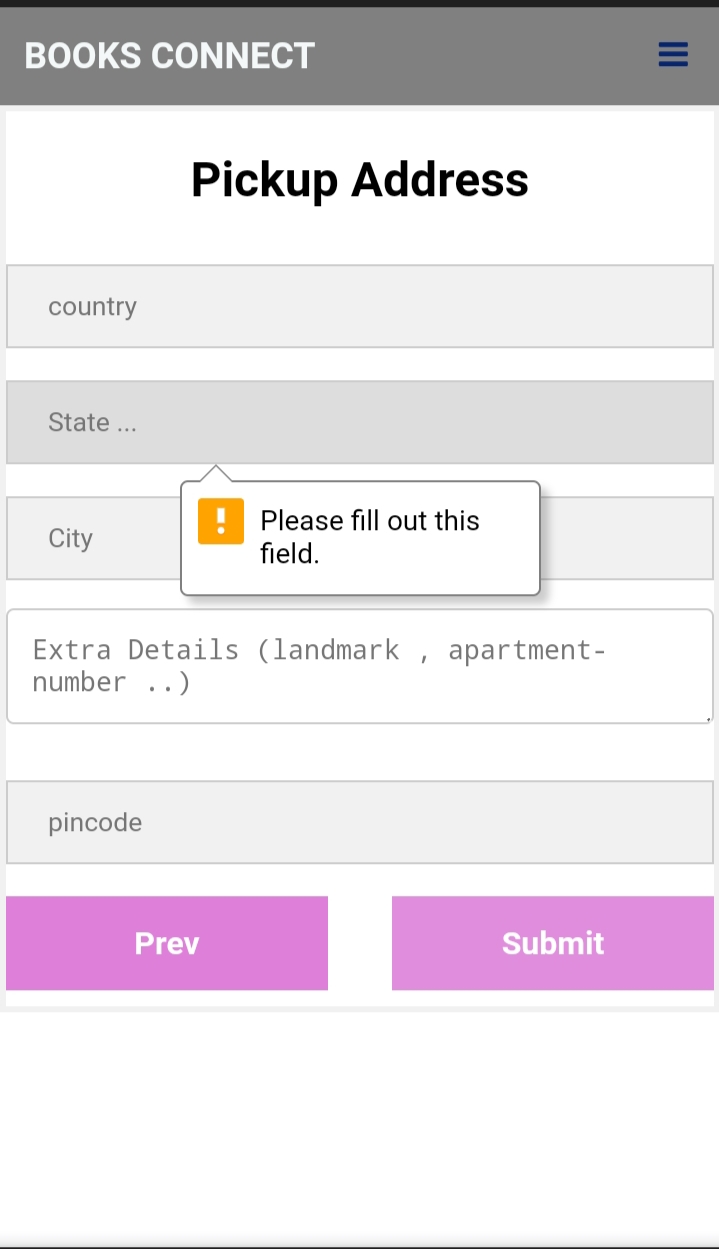This screenshot has width=719, height=1249.
Task: Click the white gap between Prev and Submit
Action: tap(359, 943)
